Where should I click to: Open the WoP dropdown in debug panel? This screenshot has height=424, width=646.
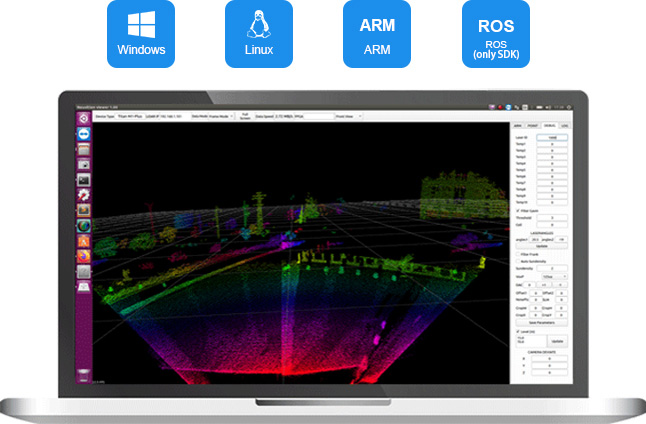[x=554, y=276]
